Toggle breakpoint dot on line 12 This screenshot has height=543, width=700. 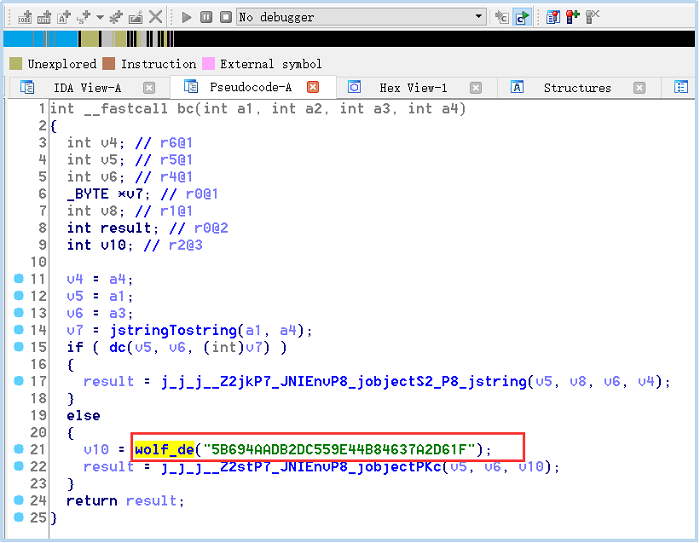coord(18,296)
